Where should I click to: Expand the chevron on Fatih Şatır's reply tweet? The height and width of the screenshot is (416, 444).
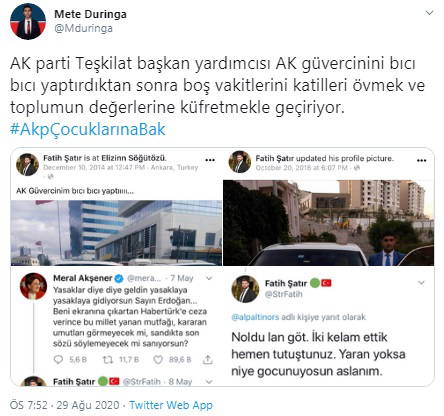click(421, 283)
